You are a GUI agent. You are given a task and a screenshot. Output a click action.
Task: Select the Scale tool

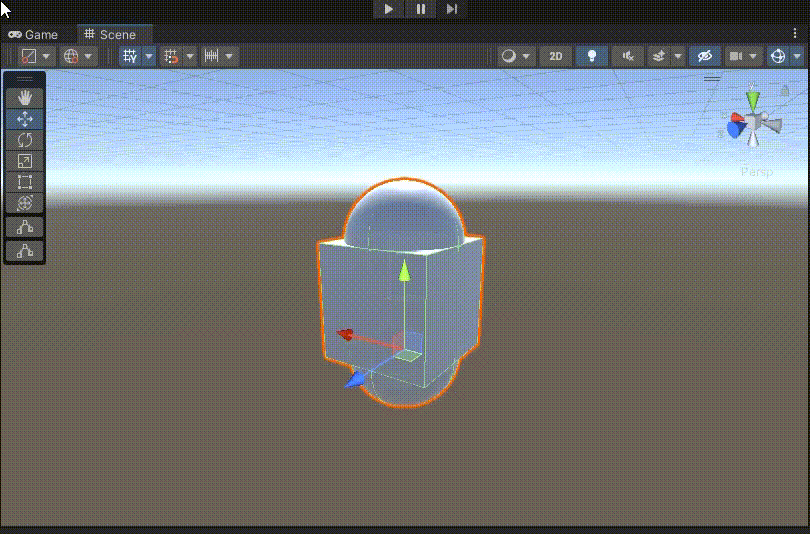(x=25, y=161)
